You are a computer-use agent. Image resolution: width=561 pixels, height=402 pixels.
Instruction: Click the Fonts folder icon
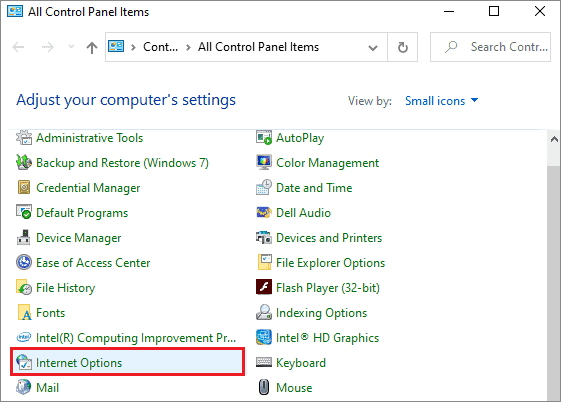tap(24, 313)
